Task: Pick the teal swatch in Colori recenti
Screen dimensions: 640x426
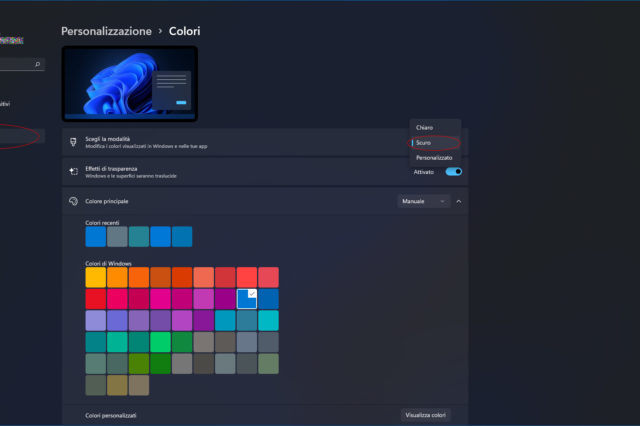Action: click(x=139, y=237)
